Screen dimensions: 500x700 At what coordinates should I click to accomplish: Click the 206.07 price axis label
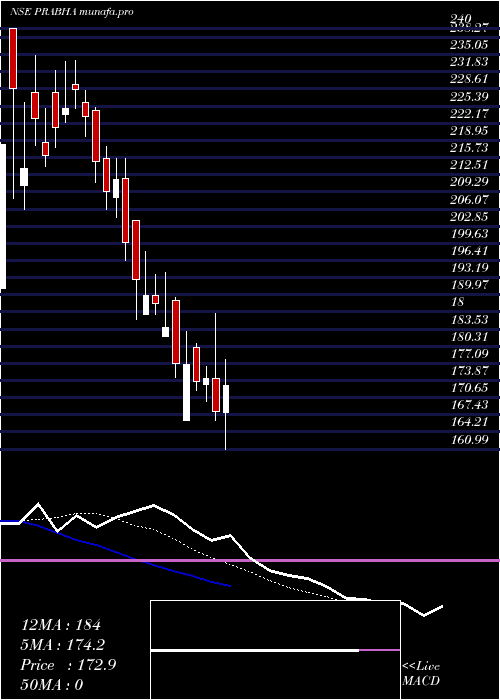[469, 200]
